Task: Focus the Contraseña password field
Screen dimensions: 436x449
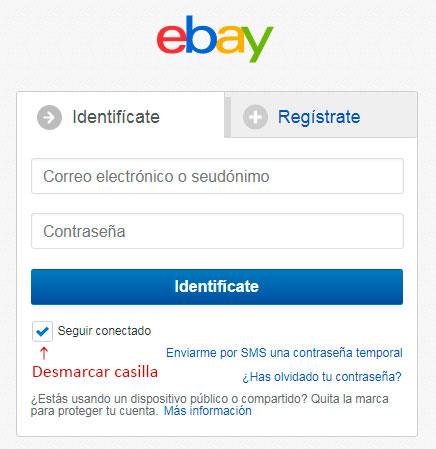Action: pos(217,231)
